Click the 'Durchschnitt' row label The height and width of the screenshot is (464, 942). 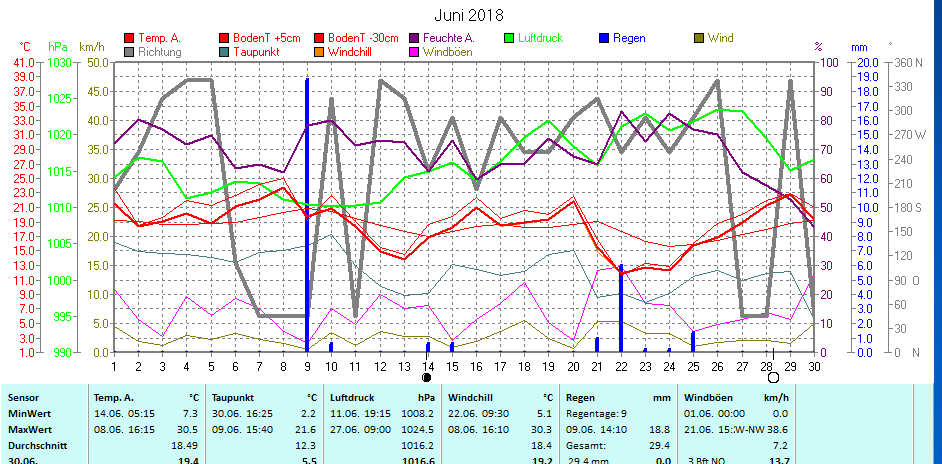(x=37, y=447)
